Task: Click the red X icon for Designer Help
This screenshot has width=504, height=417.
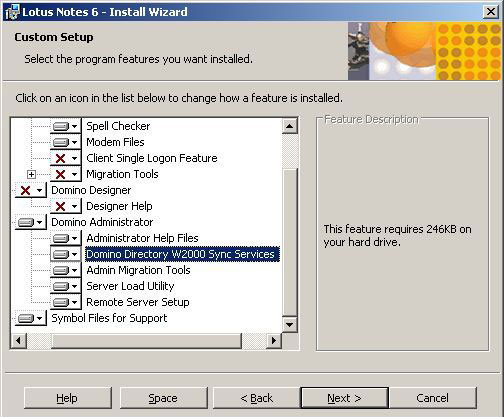Action: coord(66,206)
